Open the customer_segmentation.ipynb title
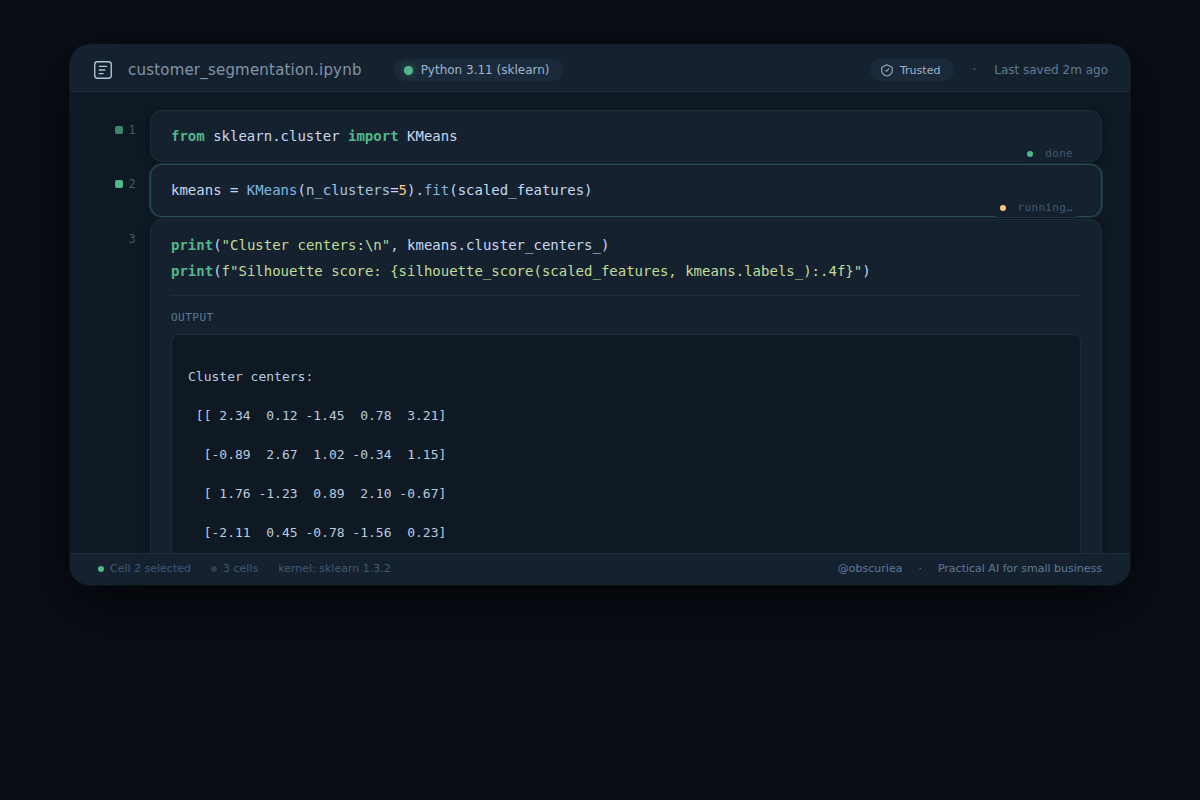The height and width of the screenshot is (800, 1200). pyautogui.click(x=245, y=70)
